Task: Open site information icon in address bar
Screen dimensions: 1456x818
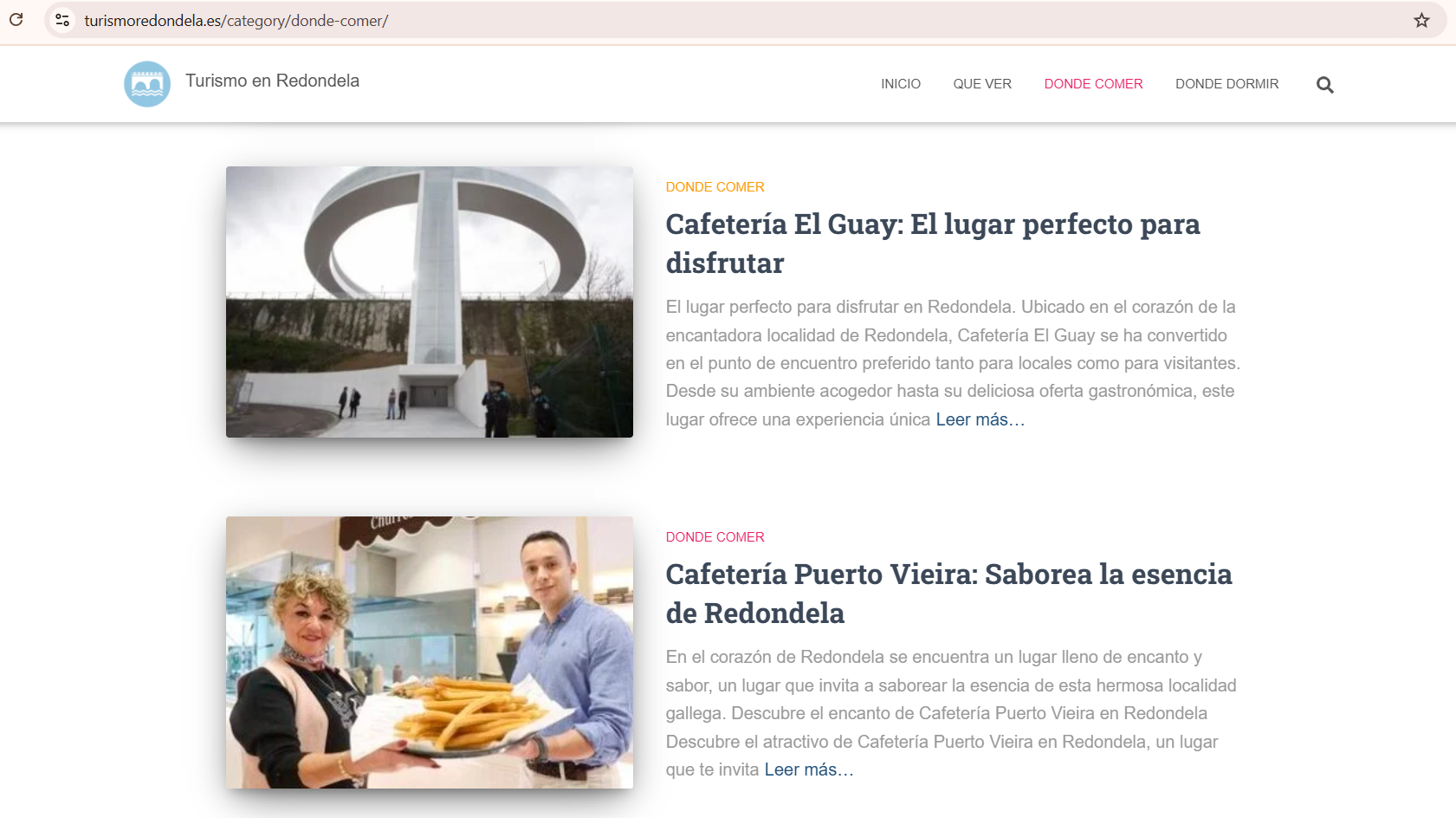Action: click(62, 20)
